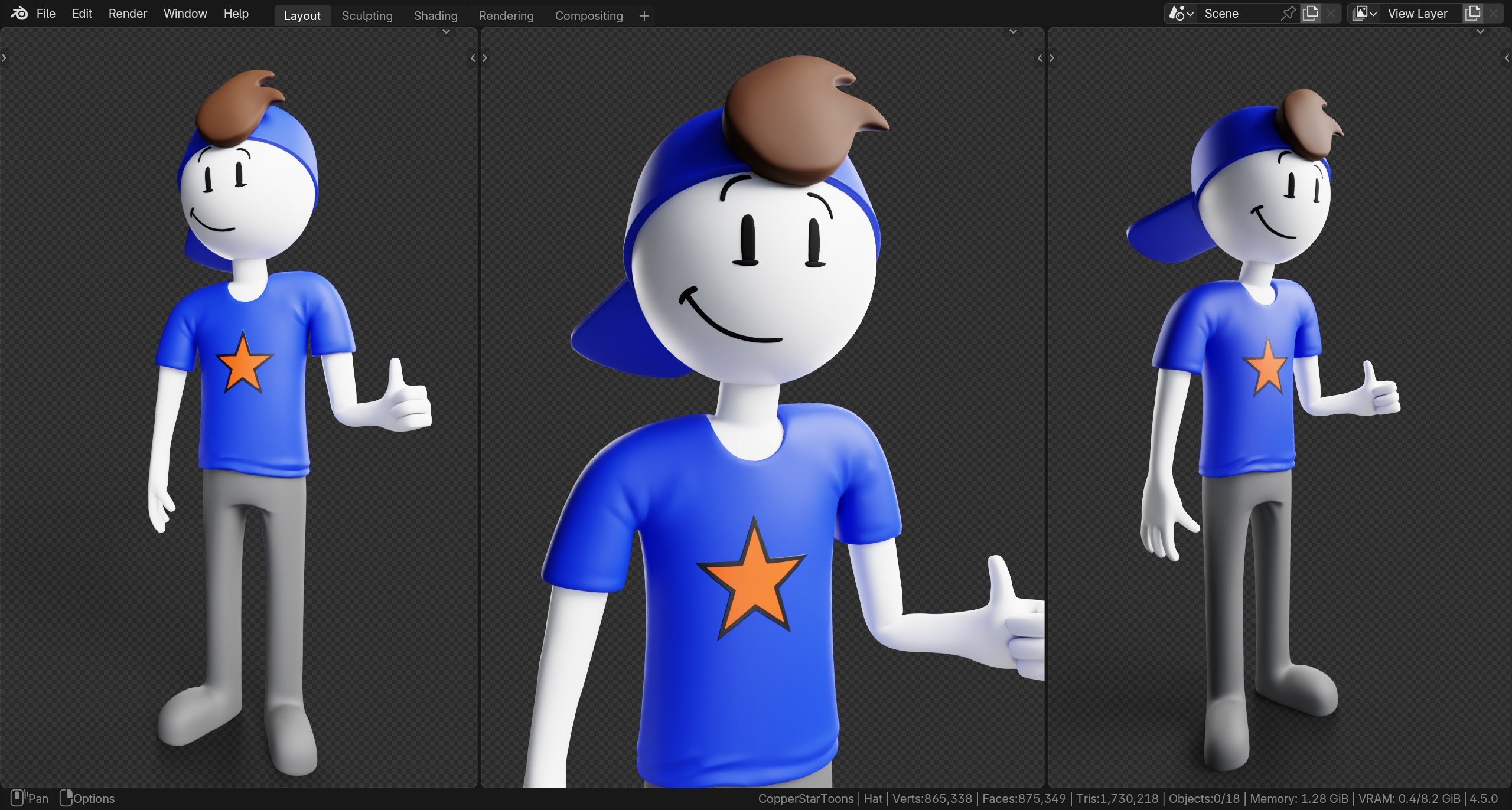Open the toolbar arrow of the left viewport
The image size is (1512, 810).
4,58
